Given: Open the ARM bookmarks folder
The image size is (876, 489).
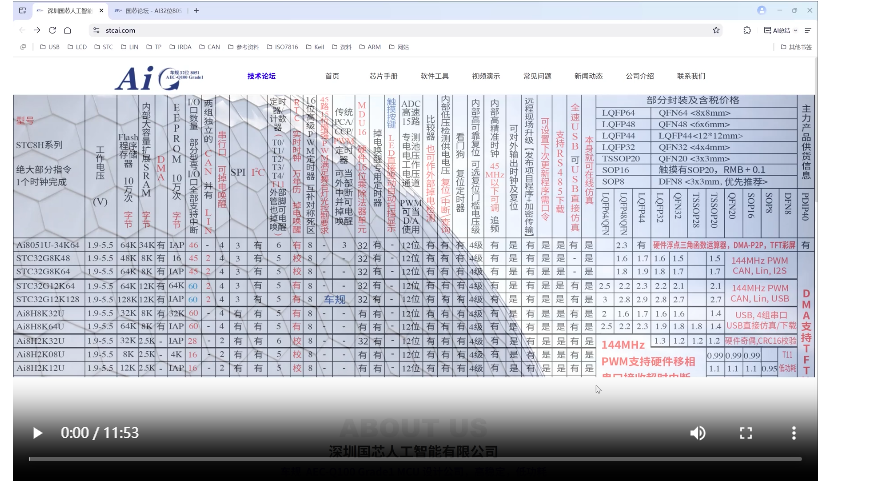Looking at the screenshot, I should (370, 47).
